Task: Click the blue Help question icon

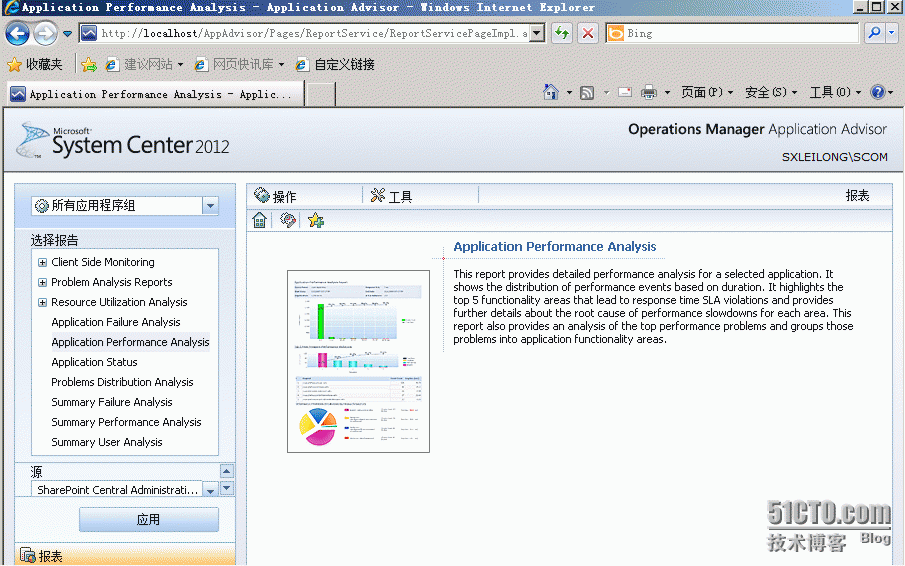Action: 877,92
